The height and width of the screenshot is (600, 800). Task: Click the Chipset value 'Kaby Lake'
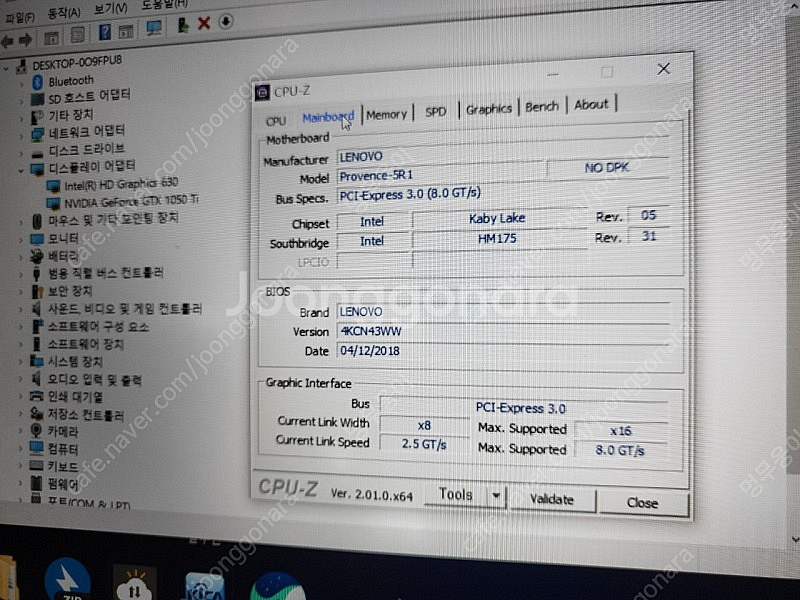pos(497,218)
